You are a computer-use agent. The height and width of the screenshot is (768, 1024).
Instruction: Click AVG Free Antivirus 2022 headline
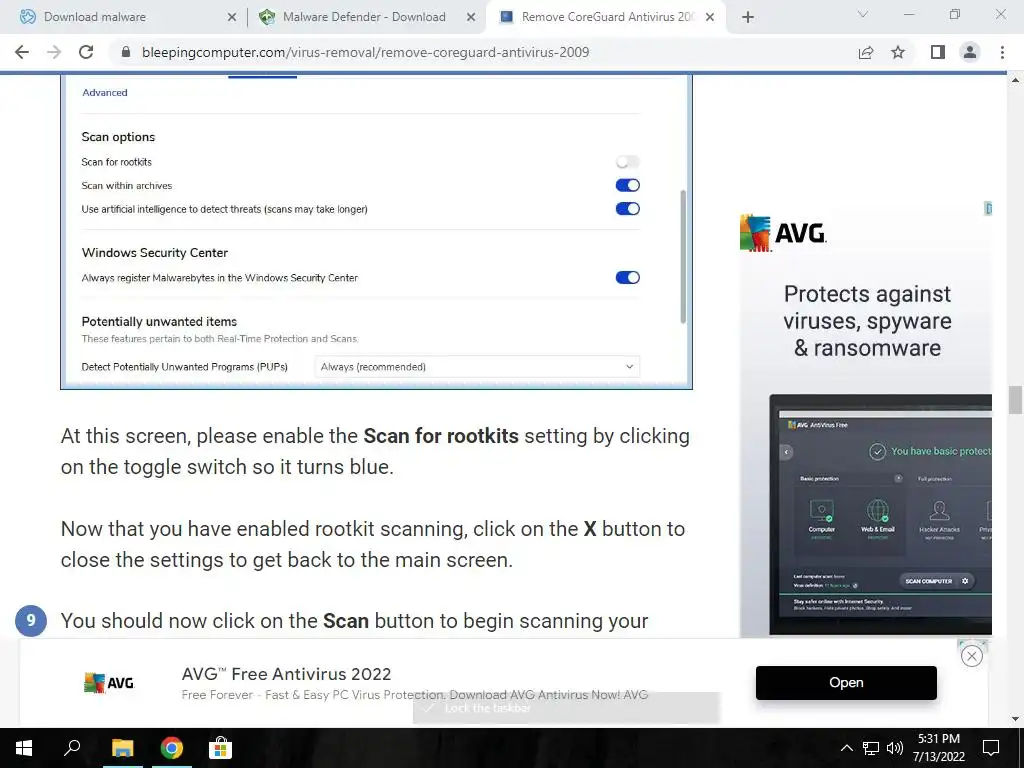pyautogui.click(x=286, y=673)
